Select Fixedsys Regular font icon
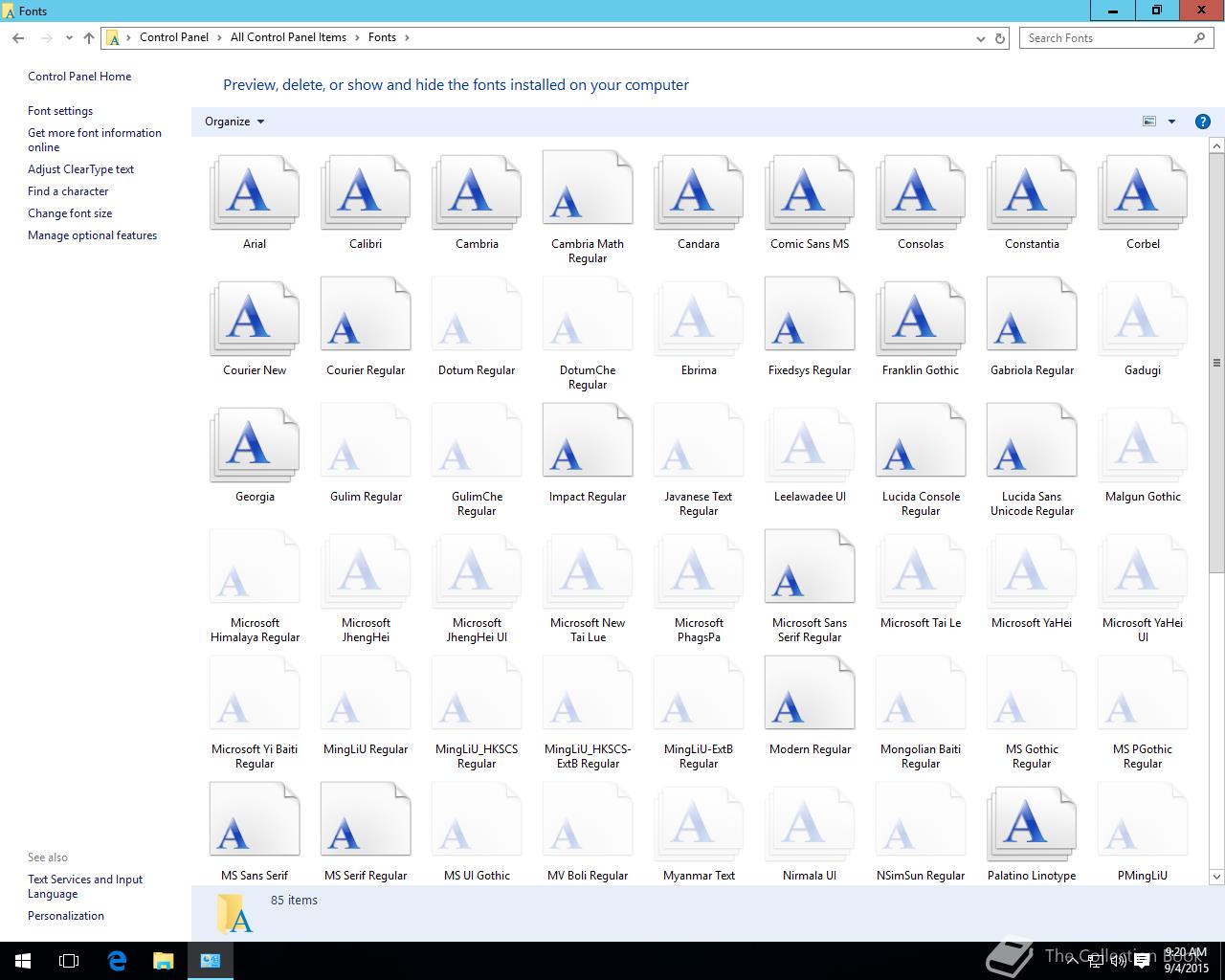This screenshot has width=1225, height=980. tap(810, 314)
